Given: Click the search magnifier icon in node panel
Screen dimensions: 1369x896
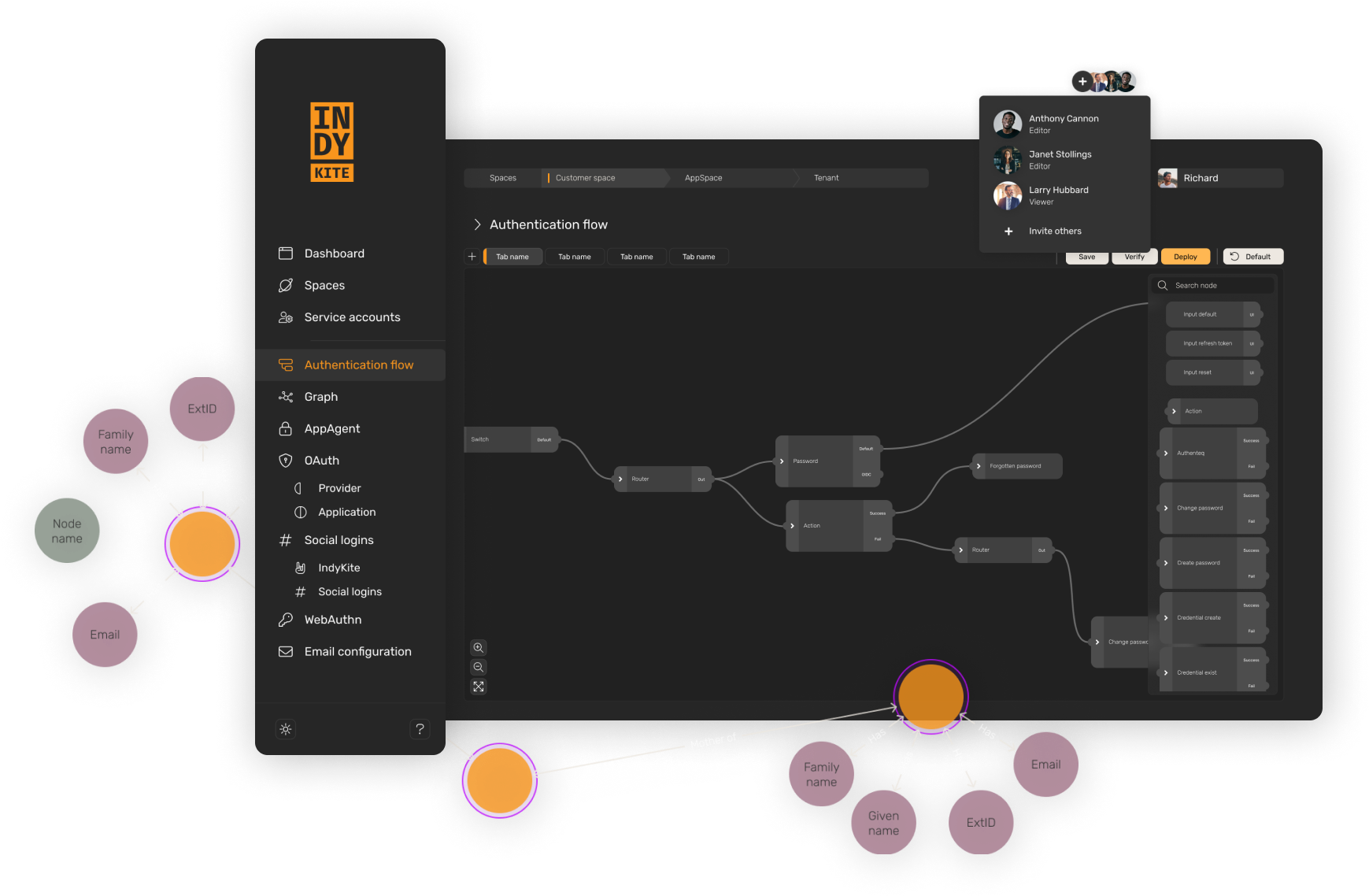Looking at the screenshot, I should pos(1163,286).
